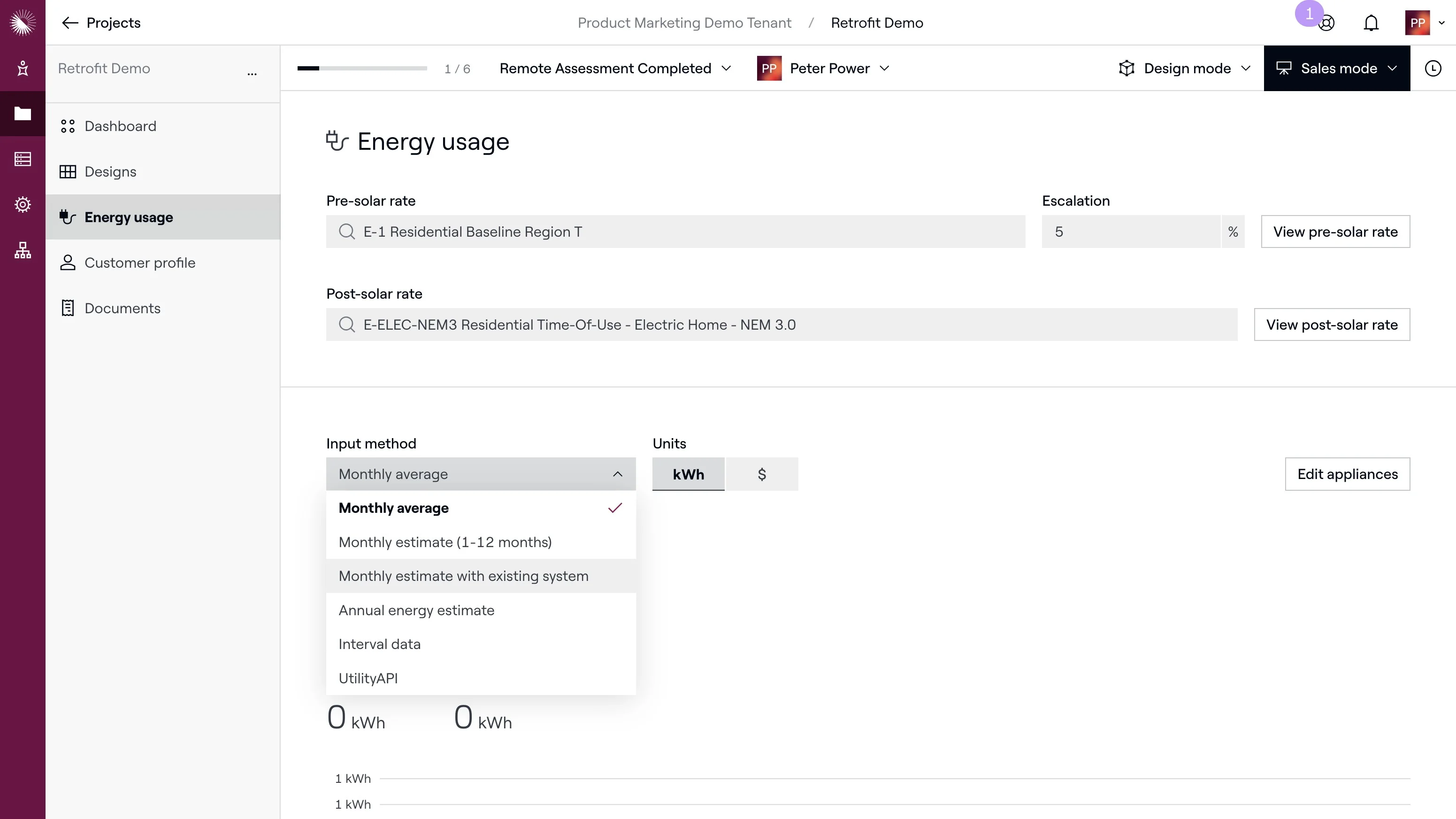1456x819 pixels.
Task: Click the project stage progress bar
Action: 362,69
